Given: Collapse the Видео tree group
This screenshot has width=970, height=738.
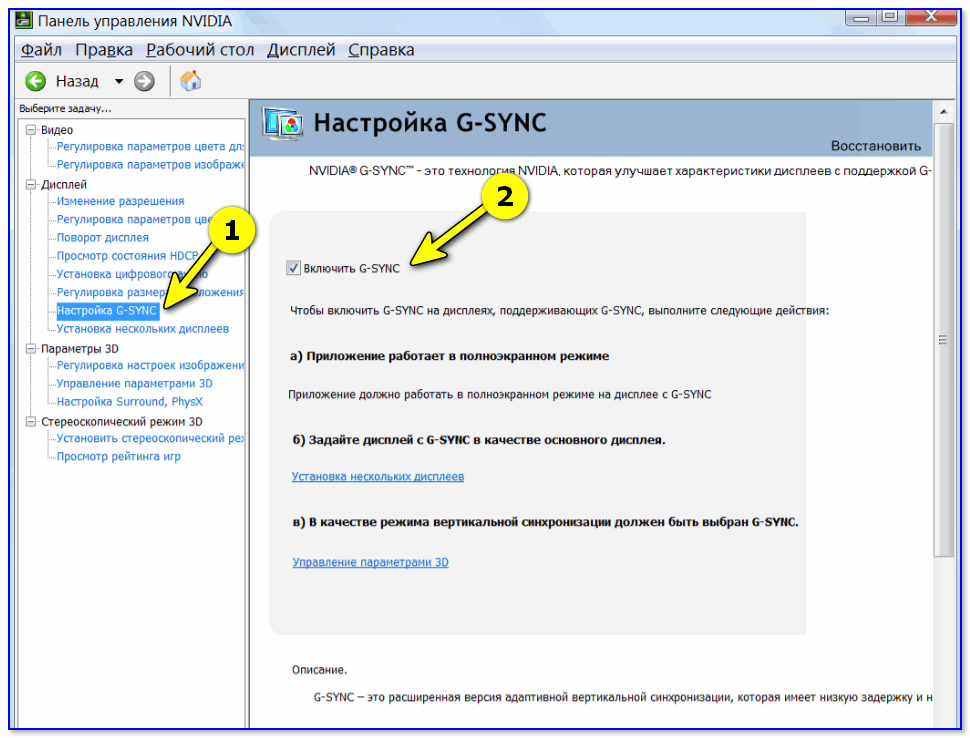Looking at the screenshot, I should click(30, 130).
